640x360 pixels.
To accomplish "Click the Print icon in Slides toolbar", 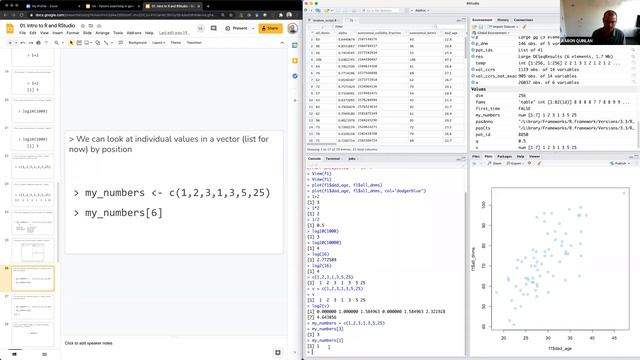I will (x=38, y=42).
